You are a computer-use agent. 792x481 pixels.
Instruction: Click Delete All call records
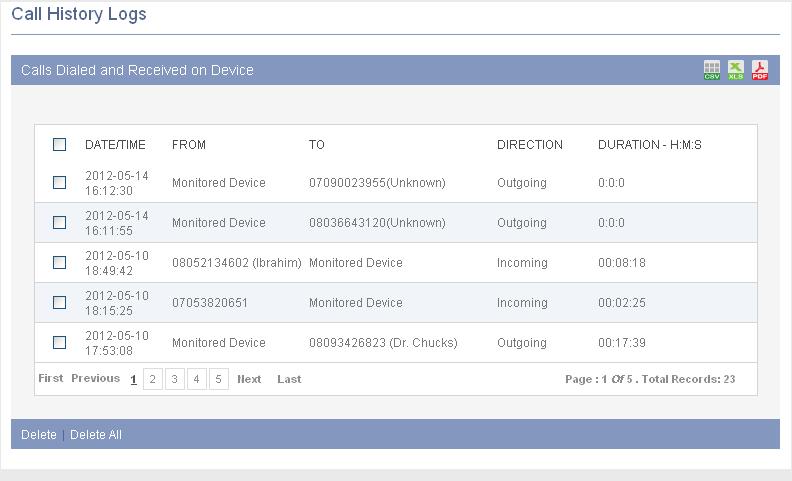coord(96,435)
